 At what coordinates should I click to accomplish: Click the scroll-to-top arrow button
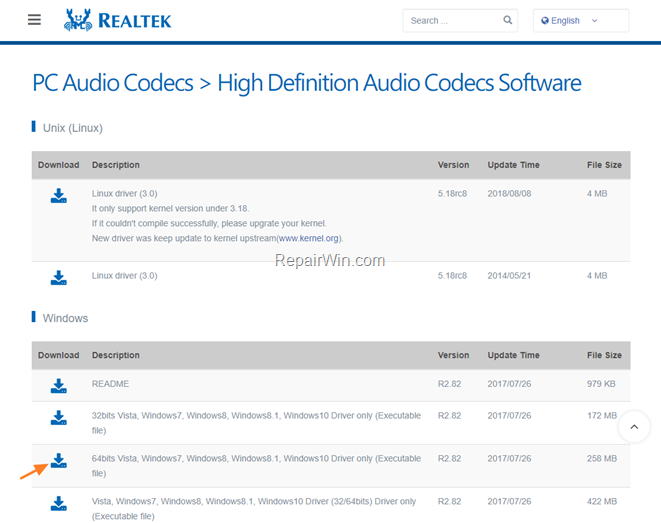click(x=634, y=426)
